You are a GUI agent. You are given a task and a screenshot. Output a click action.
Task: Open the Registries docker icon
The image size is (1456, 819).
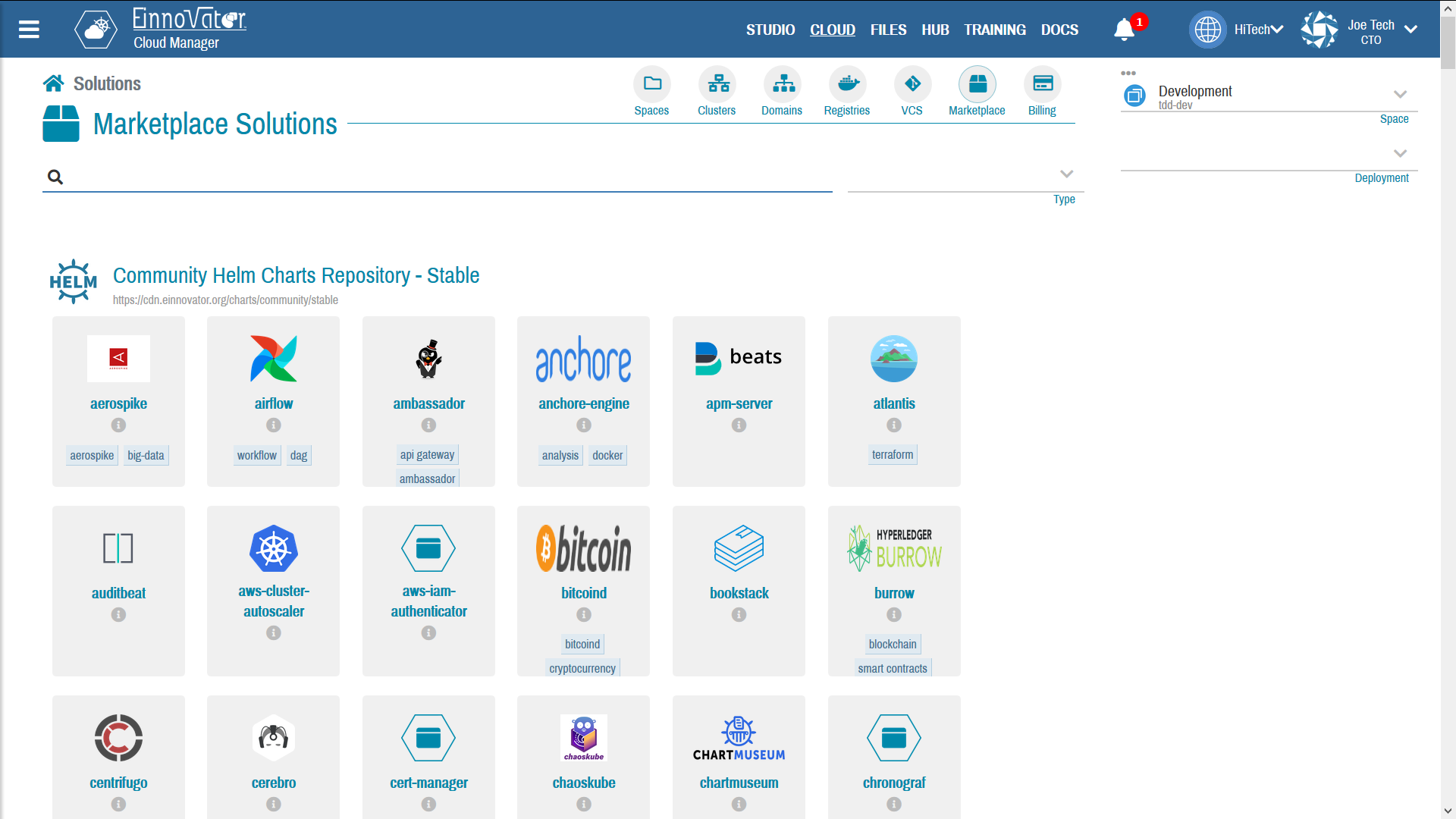tap(848, 83)
